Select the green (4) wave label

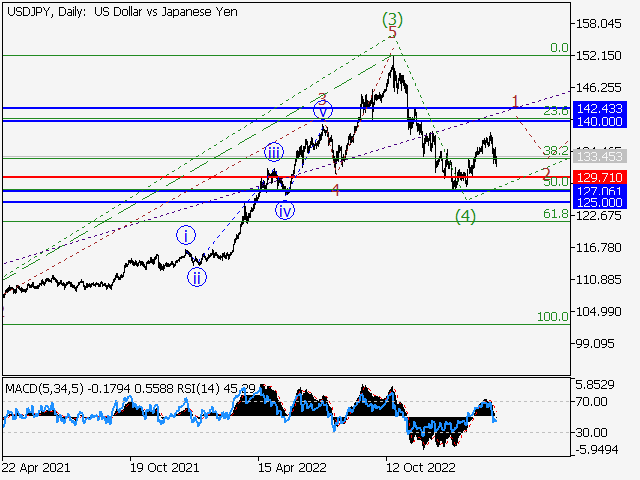465,216
